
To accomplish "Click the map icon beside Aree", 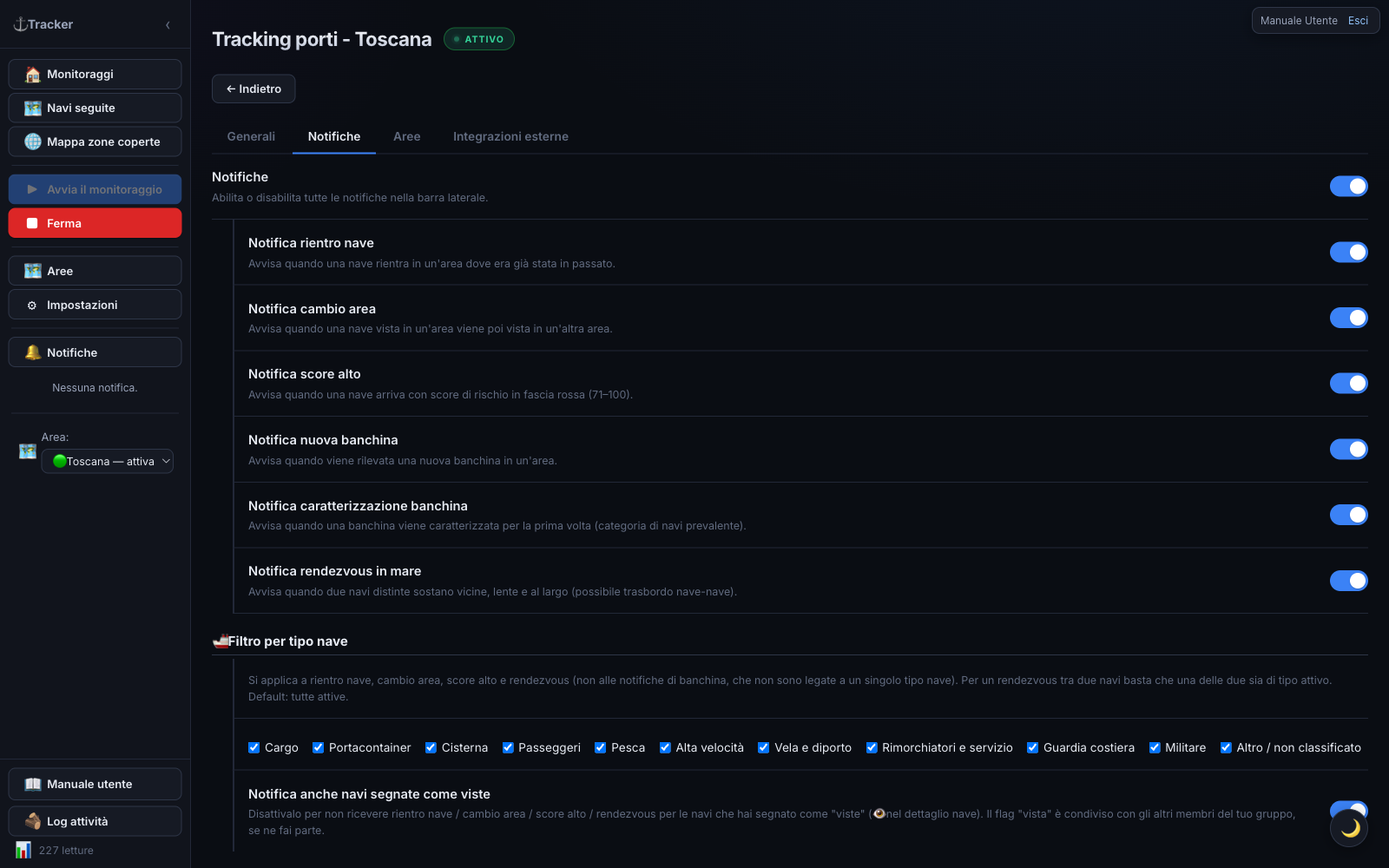I will [x=33, y=271].
